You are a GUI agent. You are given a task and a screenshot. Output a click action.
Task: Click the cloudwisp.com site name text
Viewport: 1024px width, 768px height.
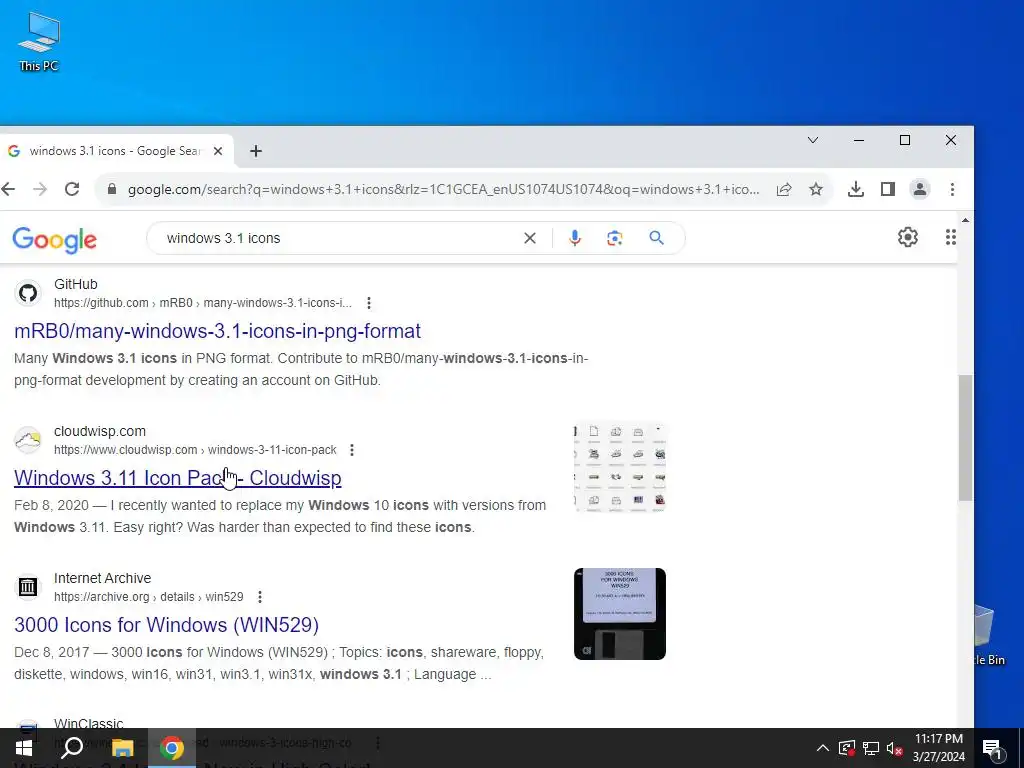100,431
